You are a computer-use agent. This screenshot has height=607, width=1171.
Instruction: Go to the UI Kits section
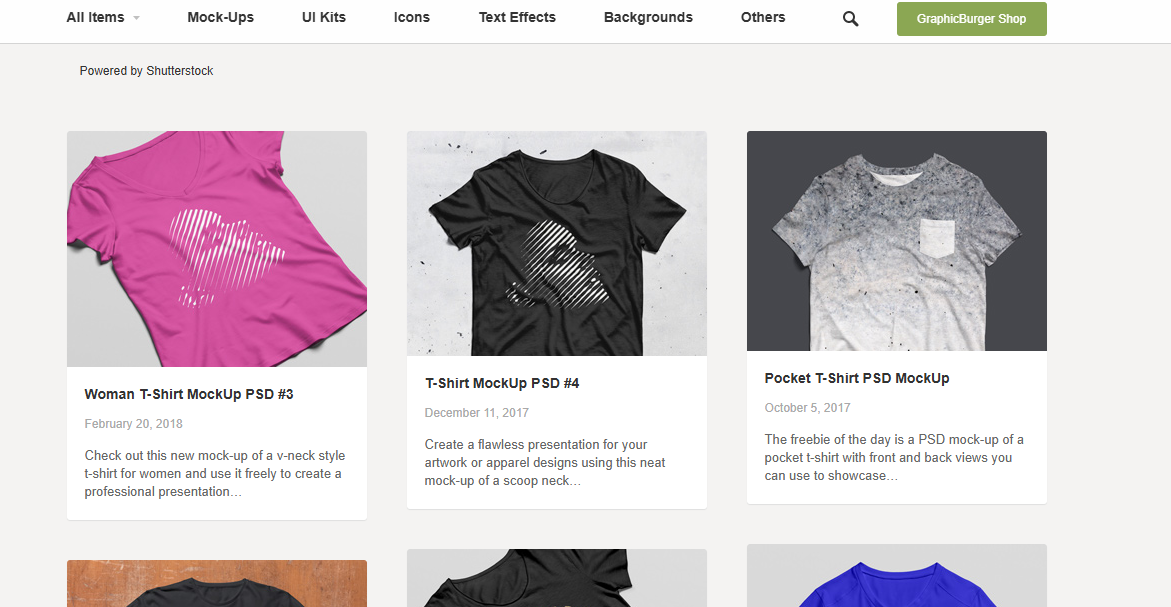pyautogui.click(x=323, y=17)
